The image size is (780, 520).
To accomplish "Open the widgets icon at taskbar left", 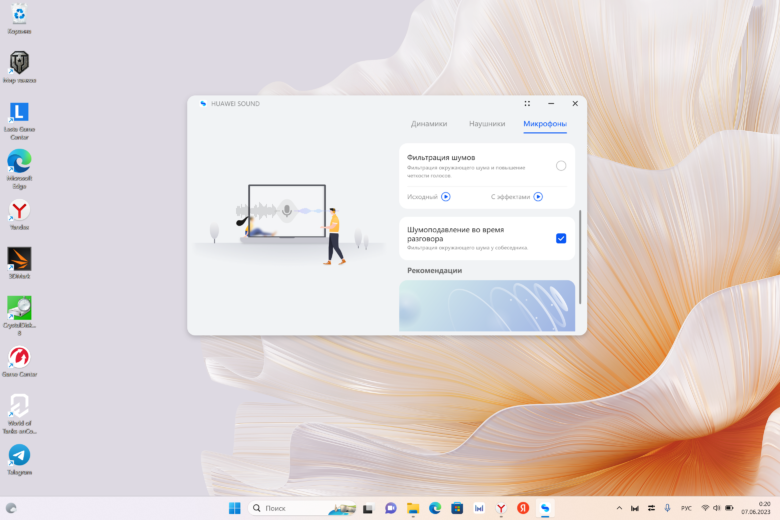I will pyautogui.click(x=11, y=508).
